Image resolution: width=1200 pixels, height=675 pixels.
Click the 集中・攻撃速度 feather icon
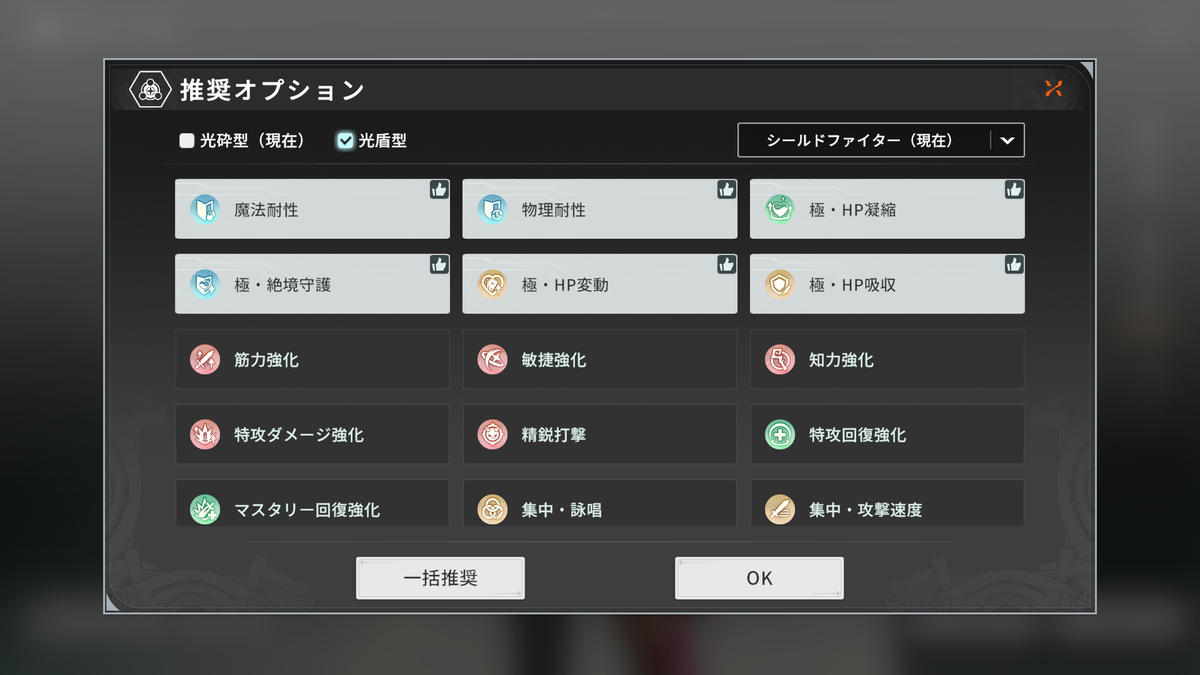(x=780, y=510)
